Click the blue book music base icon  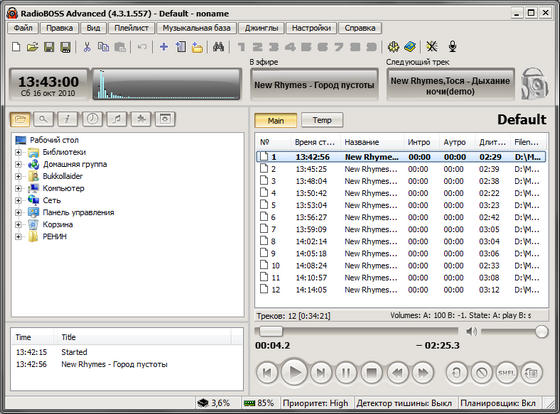pyautogui.click(x=410, y=47)
